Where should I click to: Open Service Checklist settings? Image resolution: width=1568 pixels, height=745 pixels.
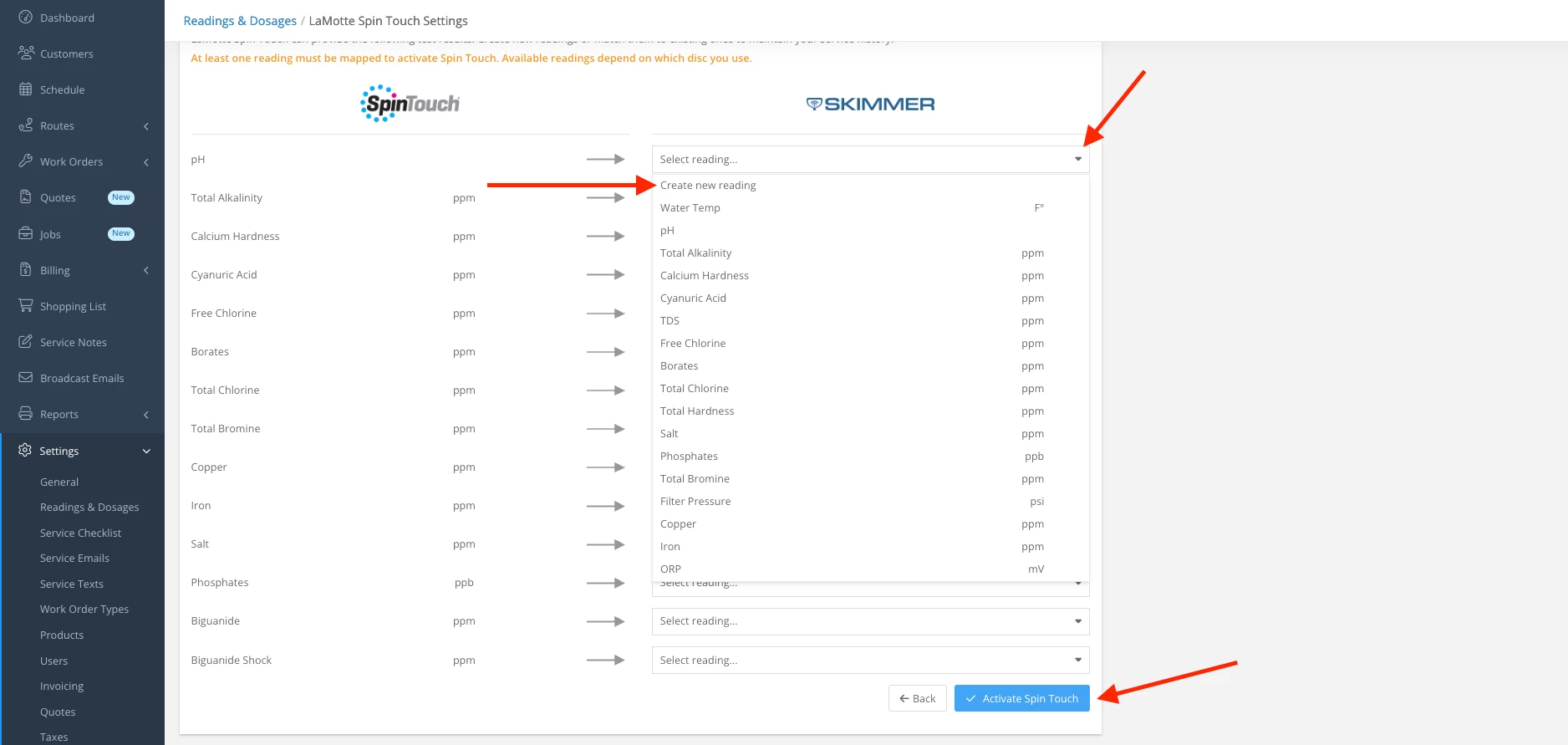tap(80, 533)
